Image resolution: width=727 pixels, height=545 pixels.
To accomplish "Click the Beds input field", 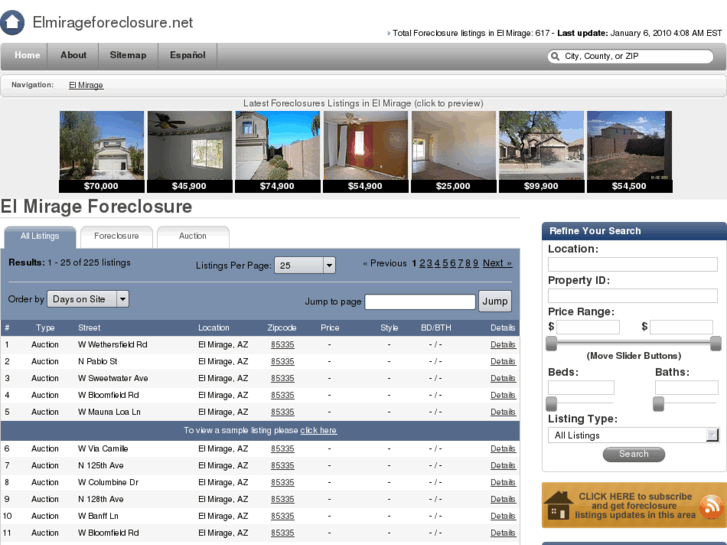I will [x=581, y=387].
